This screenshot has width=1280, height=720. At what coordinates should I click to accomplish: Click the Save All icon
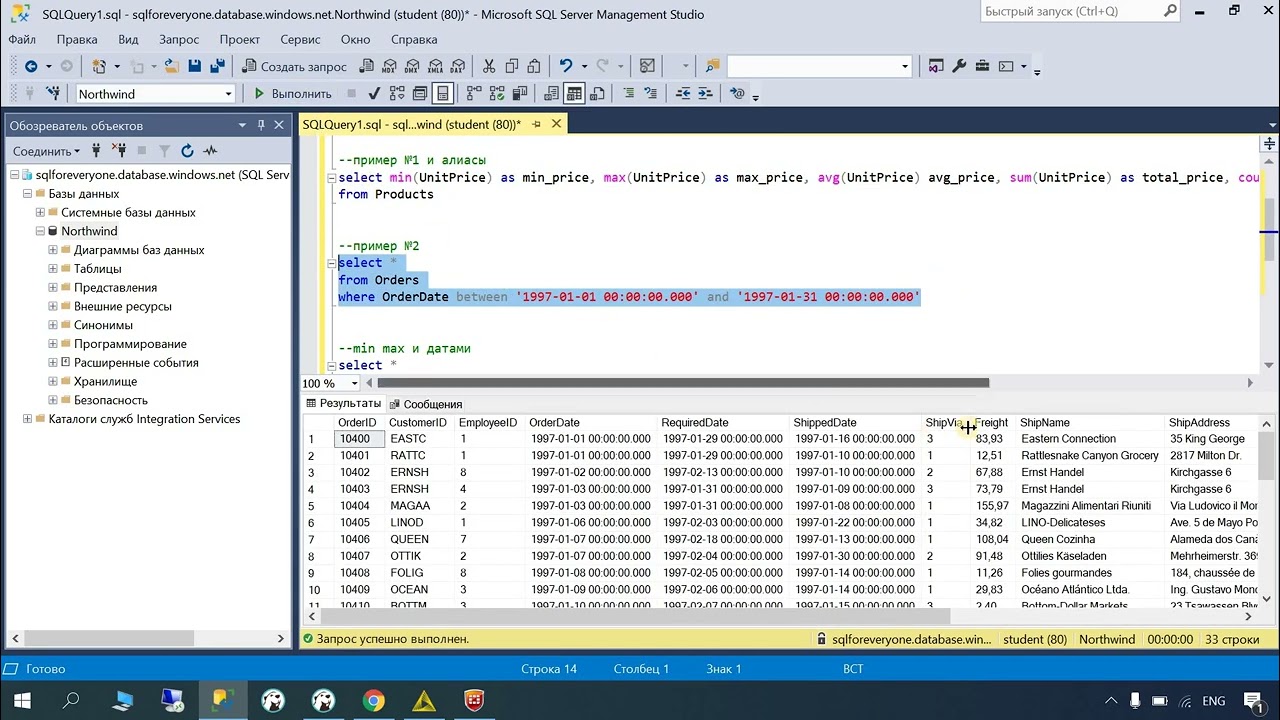(x=217, y=66)
